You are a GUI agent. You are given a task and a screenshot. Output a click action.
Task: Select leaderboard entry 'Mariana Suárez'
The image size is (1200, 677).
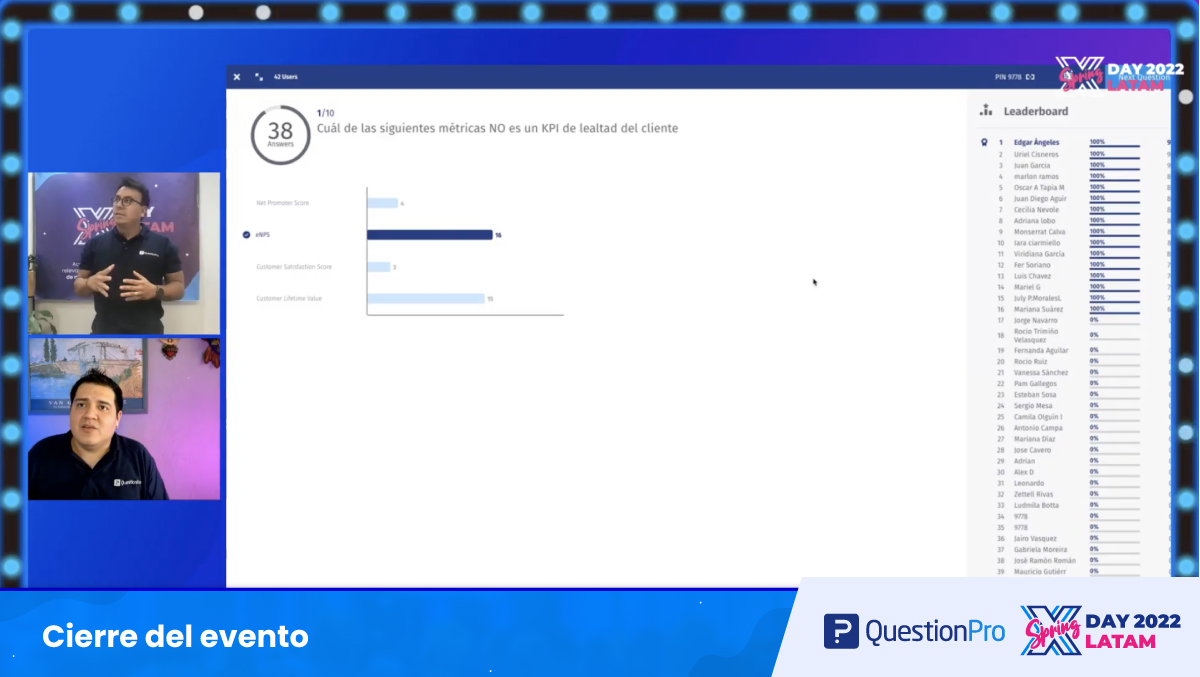tap(1038, 309)
